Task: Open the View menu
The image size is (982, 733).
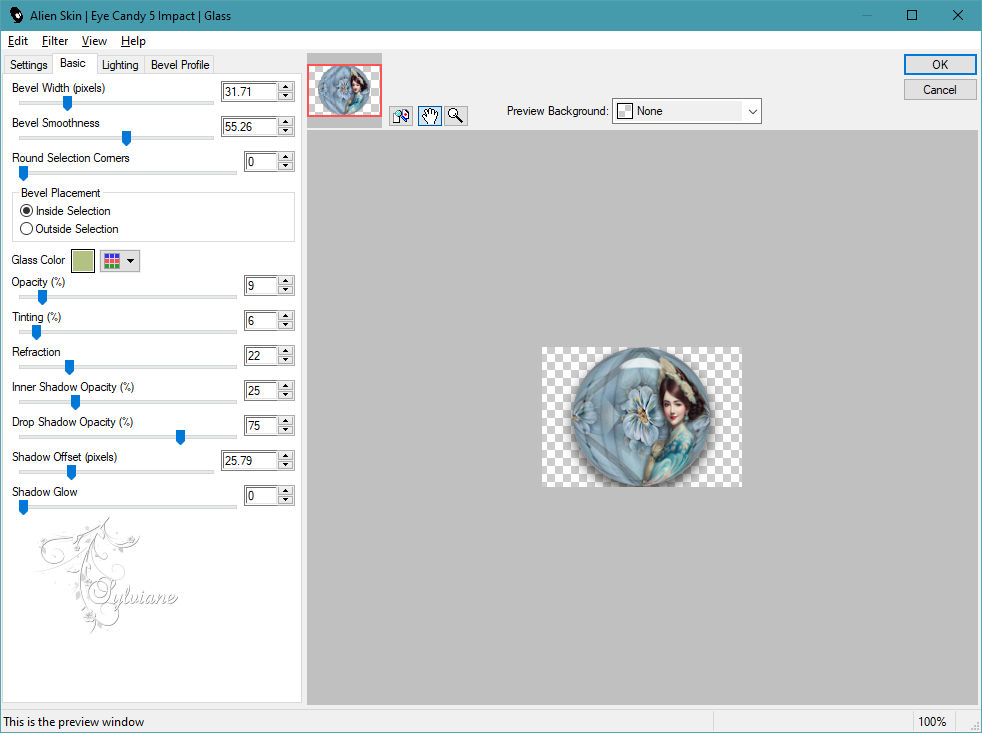Action: pyautogui.click(x=94, y=41)
